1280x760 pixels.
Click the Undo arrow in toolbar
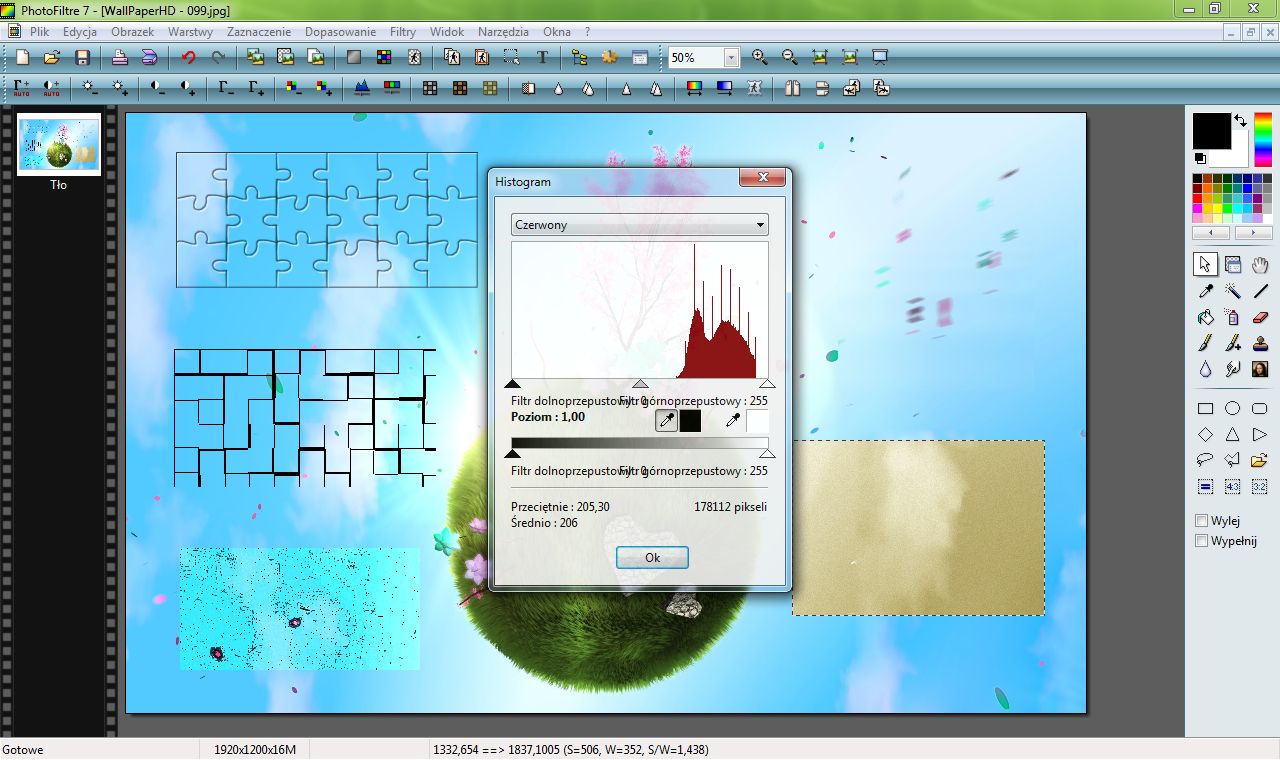click(x=188, y=58)
